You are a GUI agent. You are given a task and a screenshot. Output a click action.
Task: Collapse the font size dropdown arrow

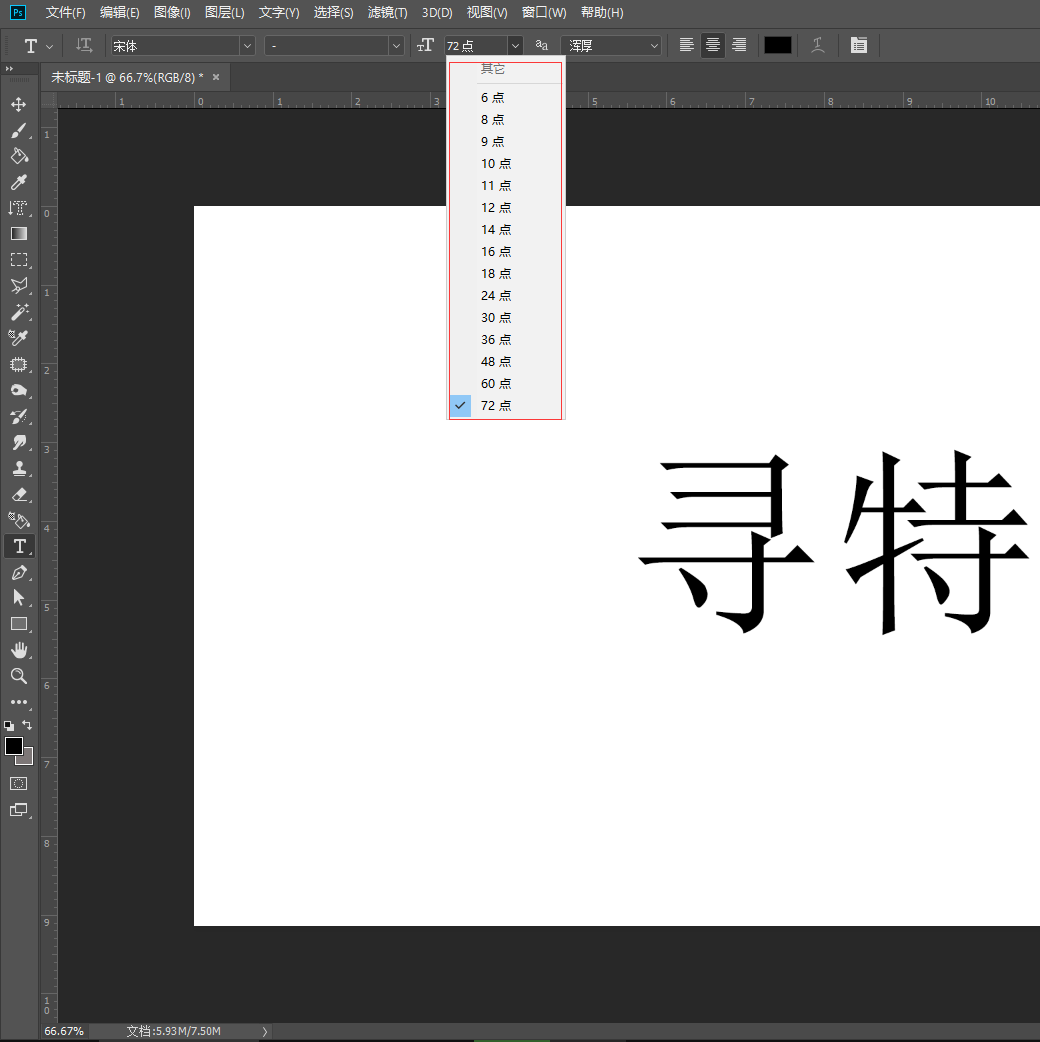click(x=515, y=46)
